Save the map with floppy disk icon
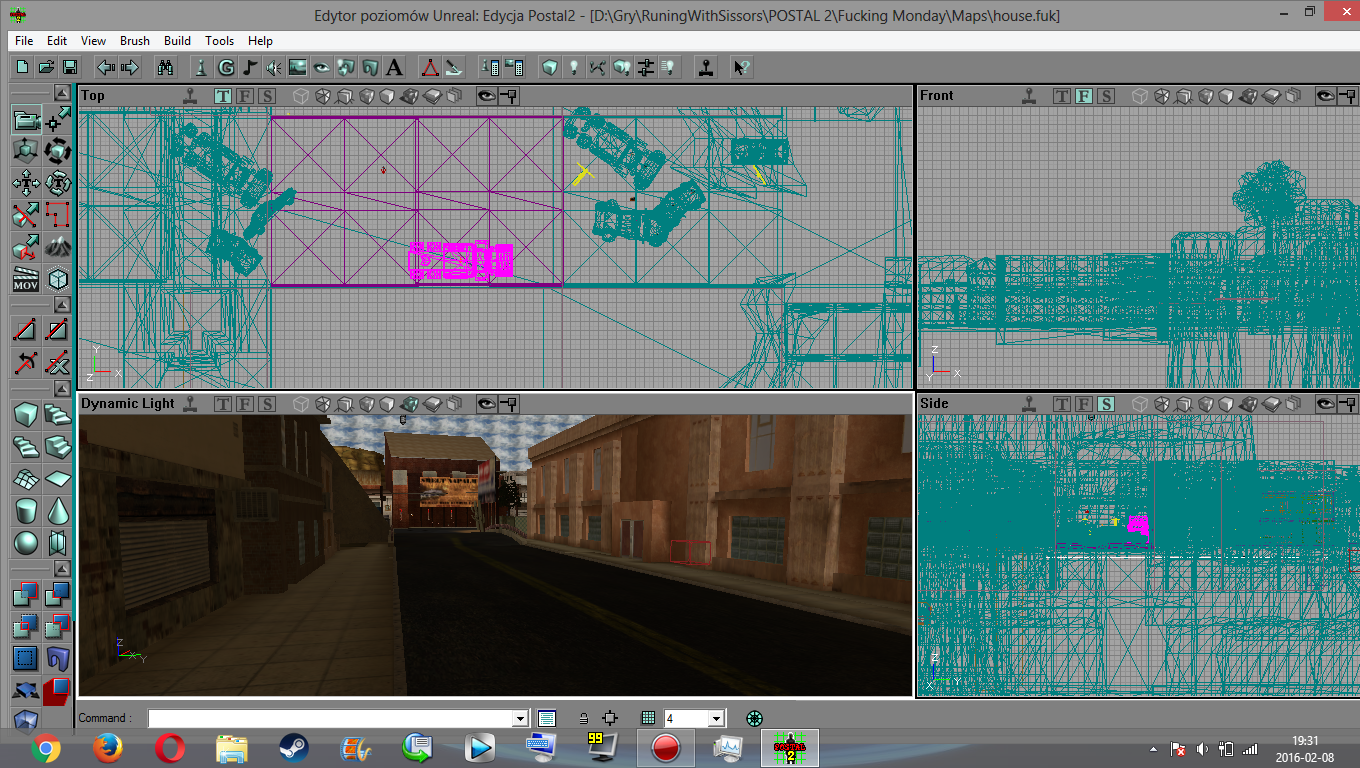 70,67
